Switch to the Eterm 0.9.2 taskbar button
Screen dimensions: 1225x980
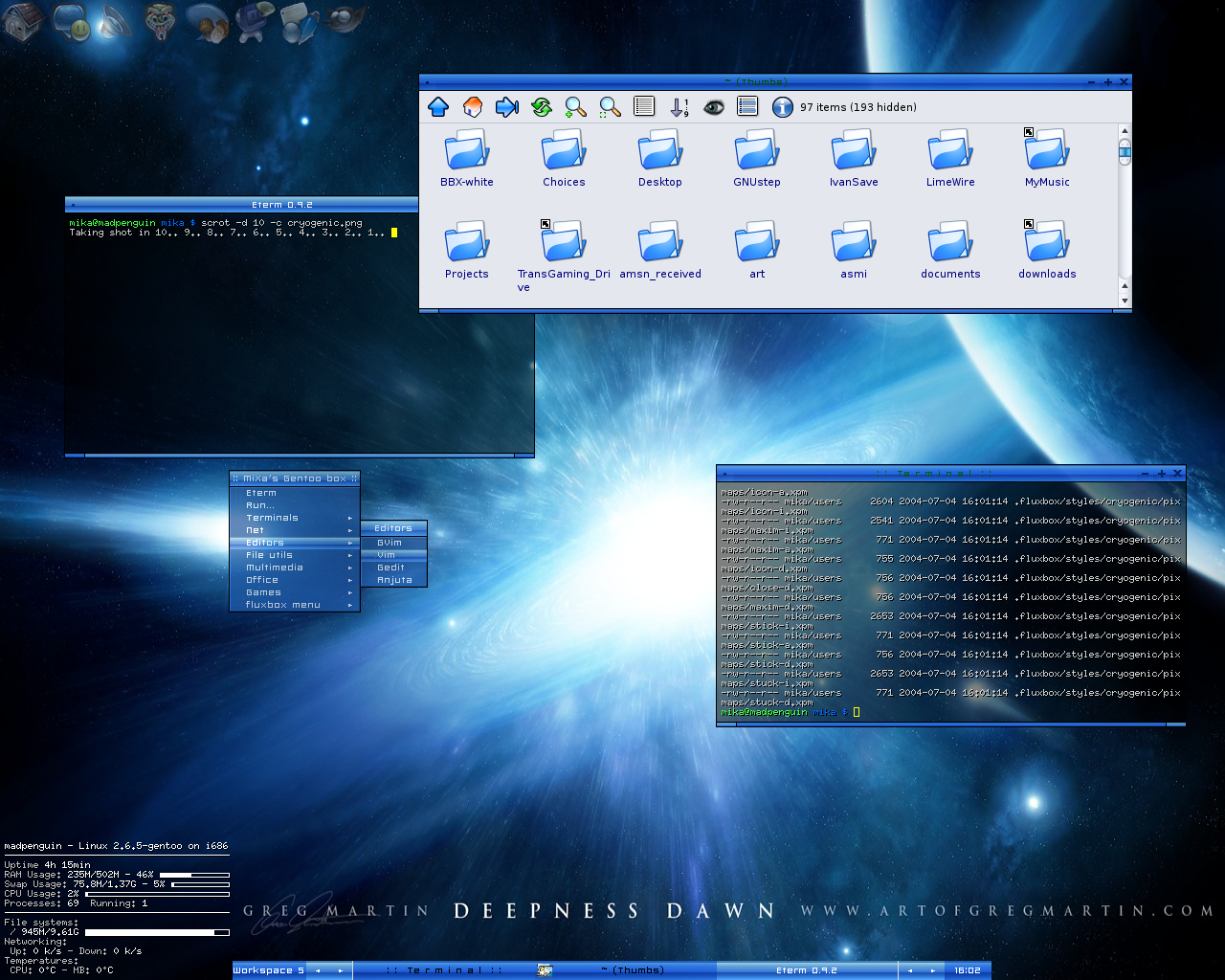807,970
